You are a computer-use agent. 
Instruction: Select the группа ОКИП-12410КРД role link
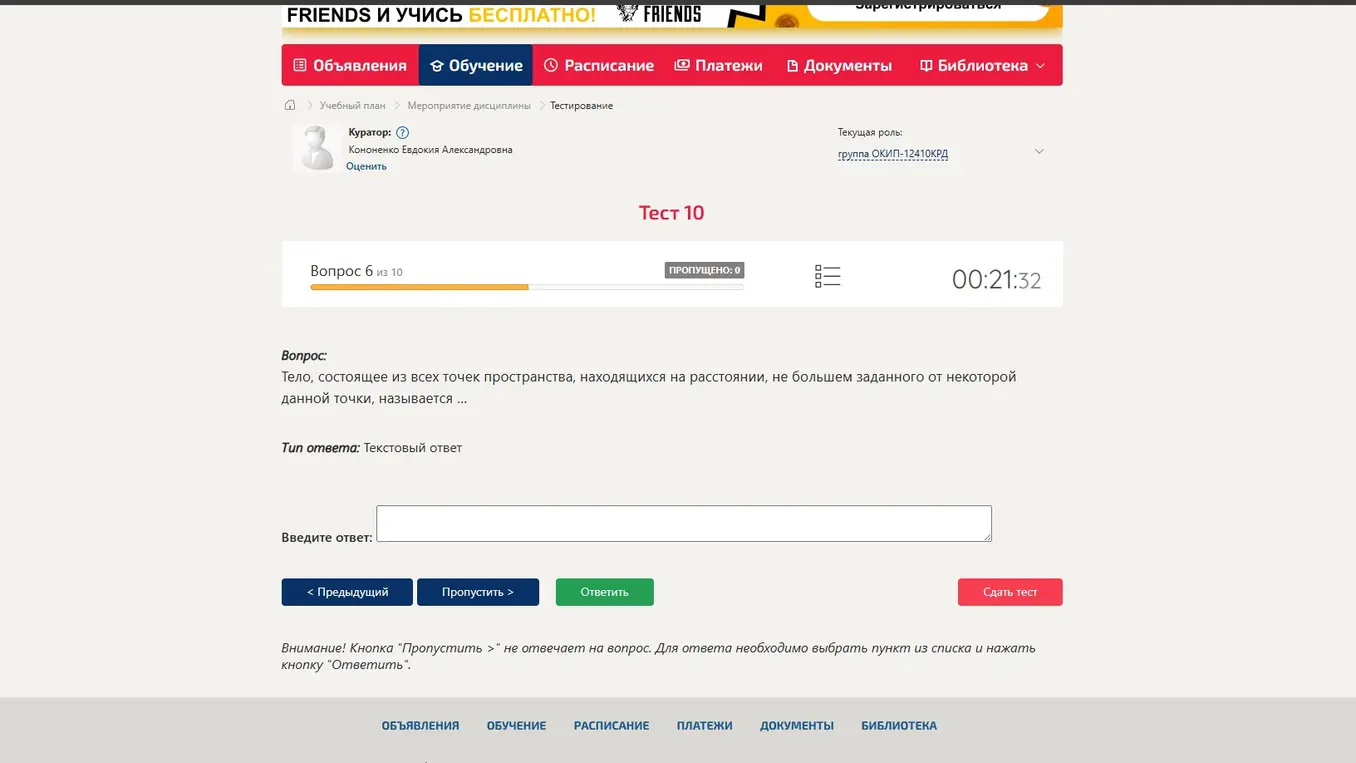coord(893,154)
